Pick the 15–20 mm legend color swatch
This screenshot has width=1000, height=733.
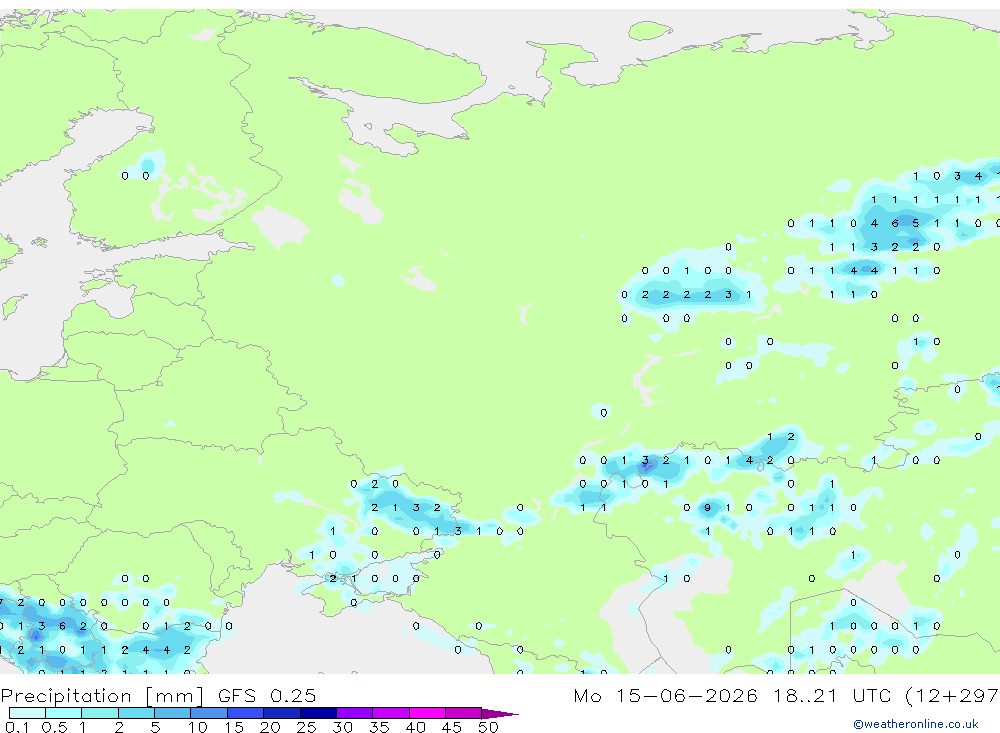tap(246, 713)
